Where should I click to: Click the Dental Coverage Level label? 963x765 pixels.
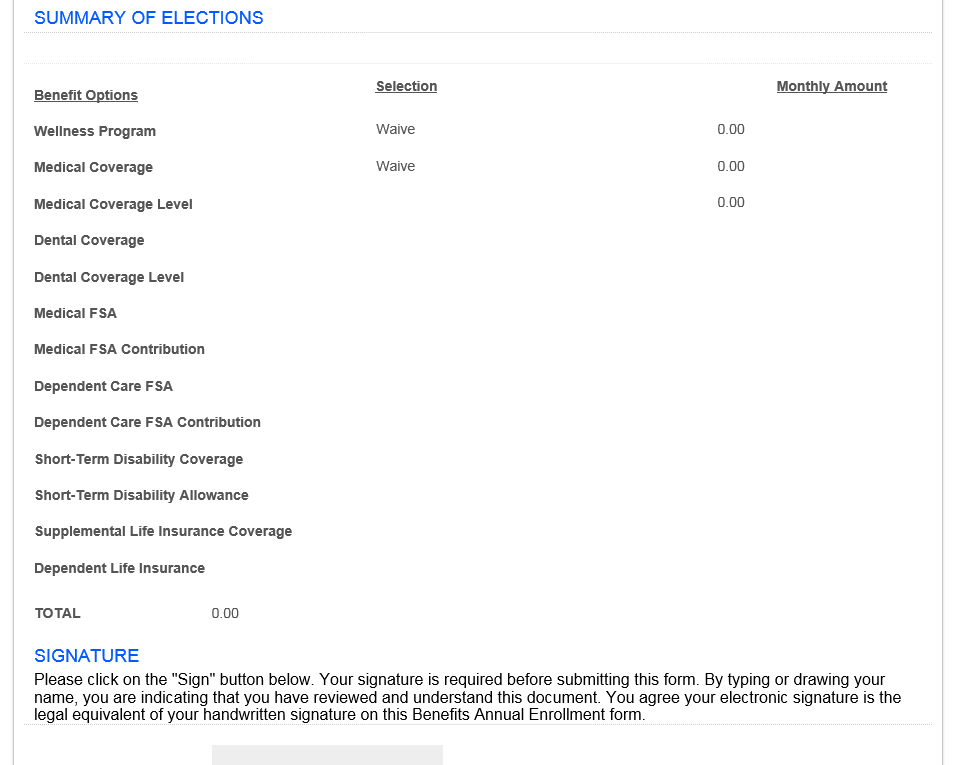(109, 277)
